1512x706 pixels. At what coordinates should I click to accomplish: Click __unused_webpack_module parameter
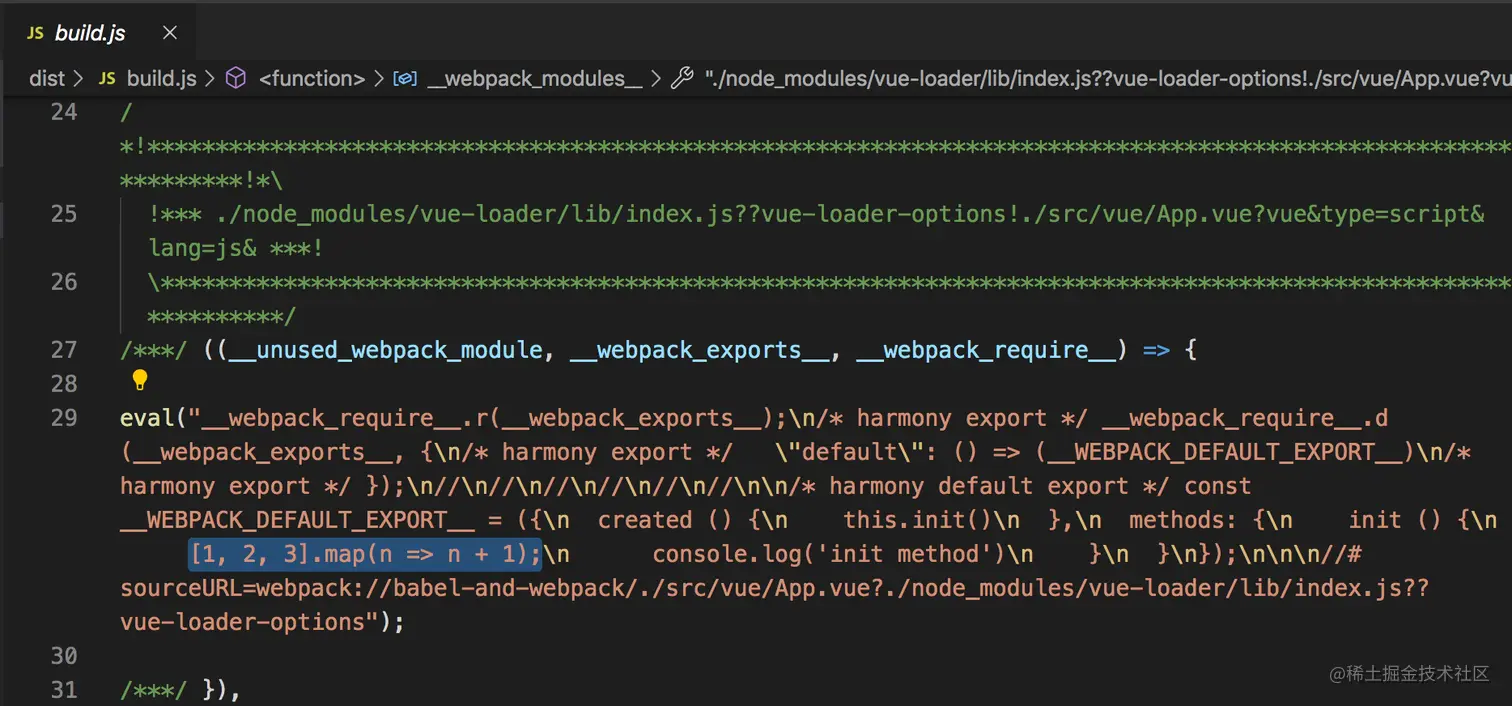coord(386,350)
